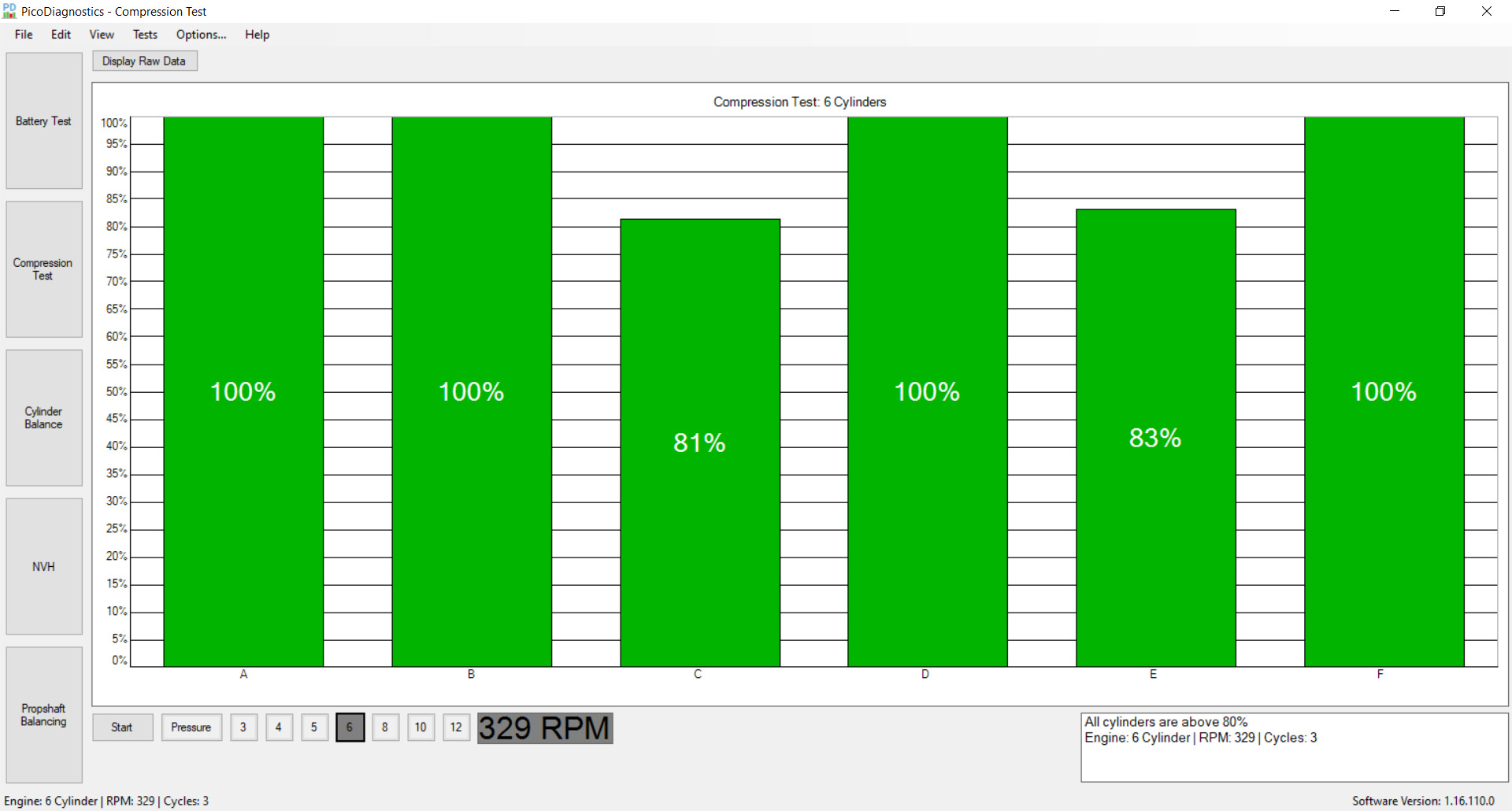Click status bar text "Engine: 6 Cylinder | RPM: 329 | Cycles: 3"
Image resolution: width=1512 pixels, height=811 pixels.
pos(106,801)
